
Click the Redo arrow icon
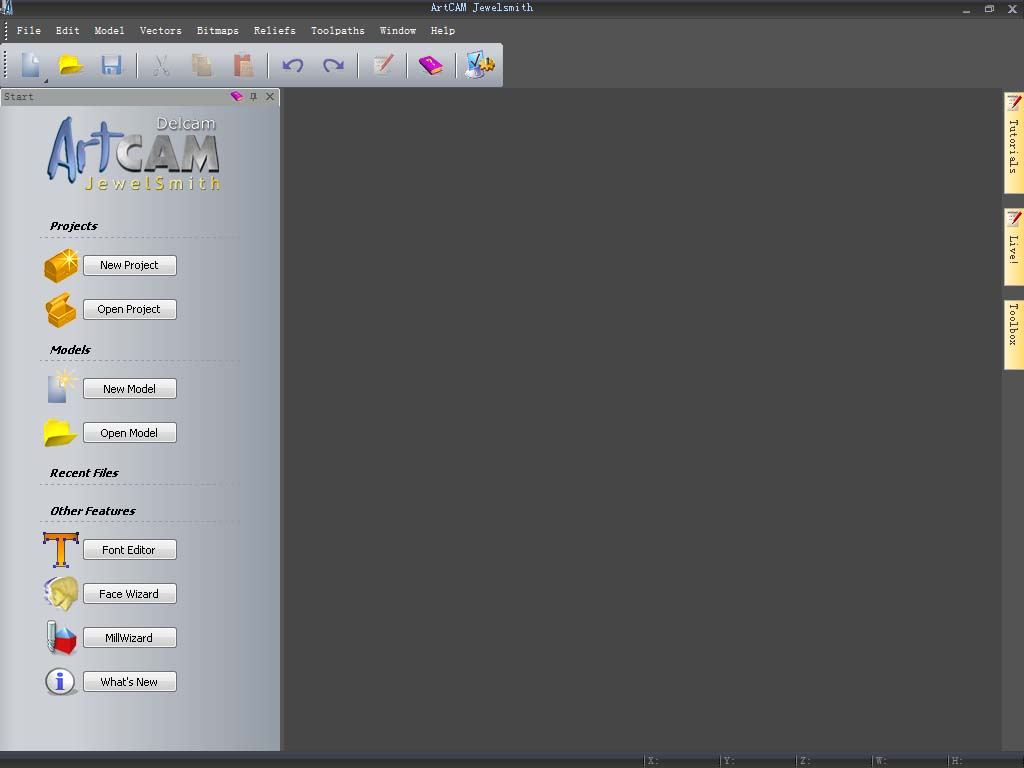click(x=333, y=65)
